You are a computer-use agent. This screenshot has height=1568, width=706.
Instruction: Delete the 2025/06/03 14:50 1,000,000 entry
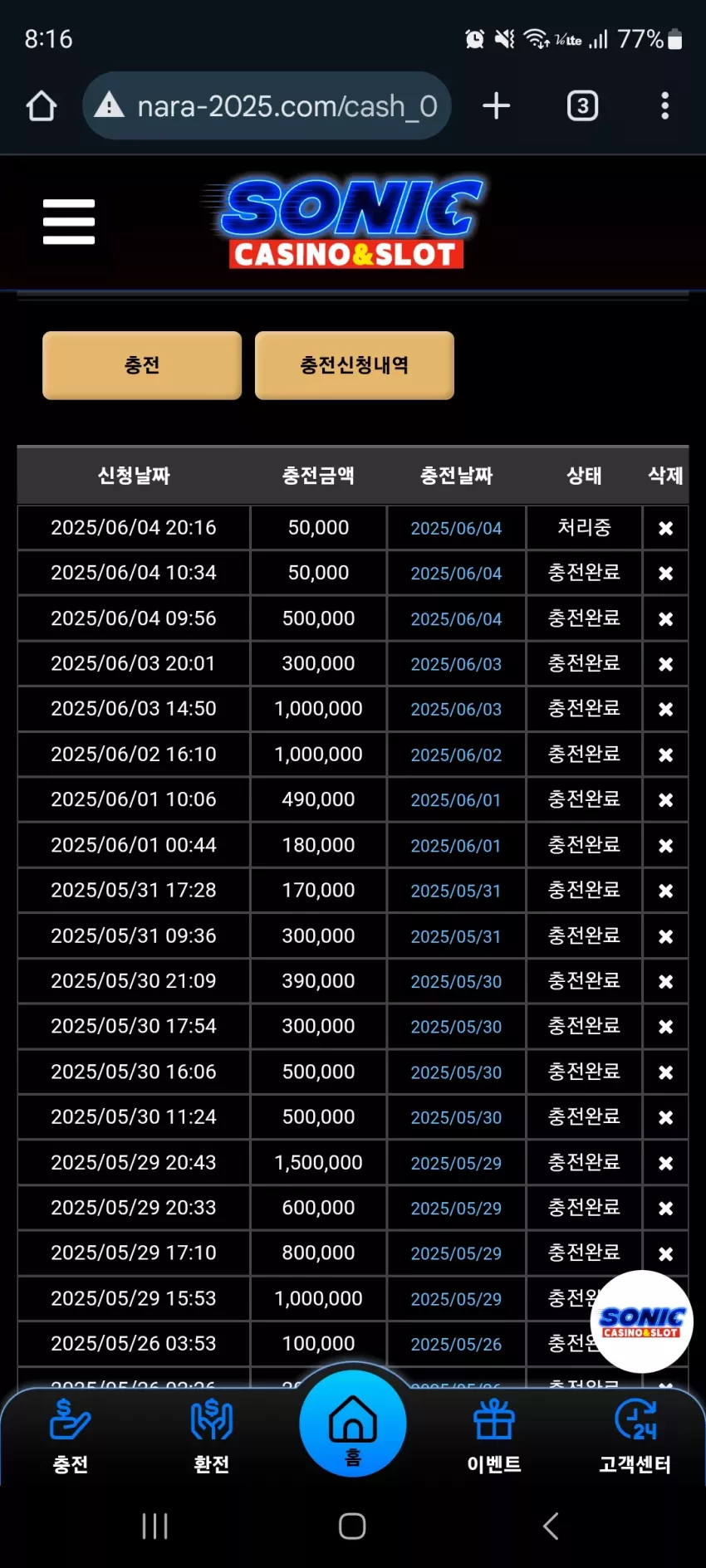[665, 709]
